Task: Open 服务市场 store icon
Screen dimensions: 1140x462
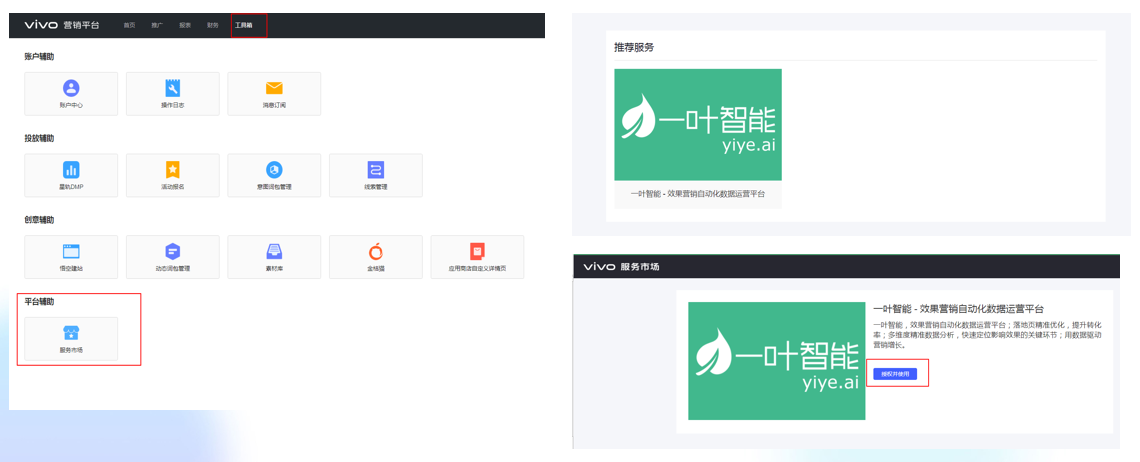Action: click(71, 334)
